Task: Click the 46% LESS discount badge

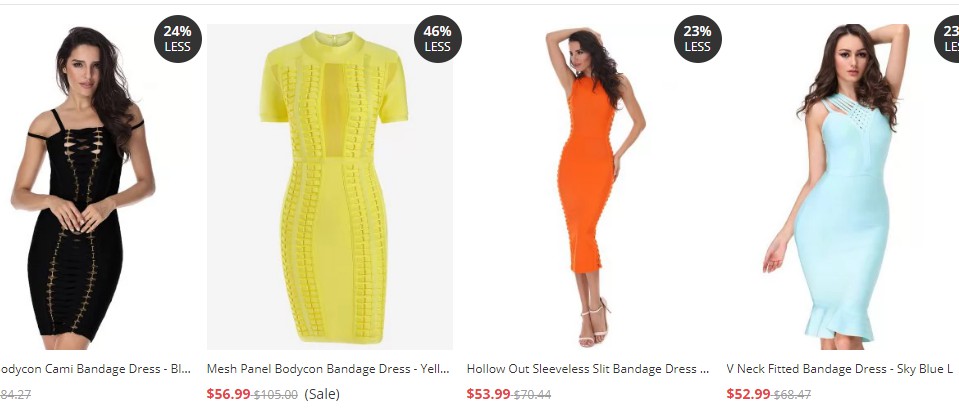Action: [x=437, y=39]
